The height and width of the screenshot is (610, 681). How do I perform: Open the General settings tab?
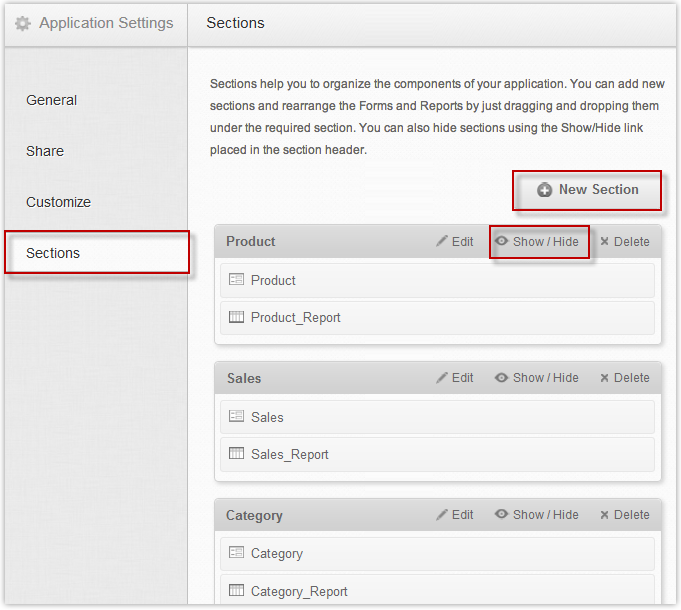click(52, 100)
